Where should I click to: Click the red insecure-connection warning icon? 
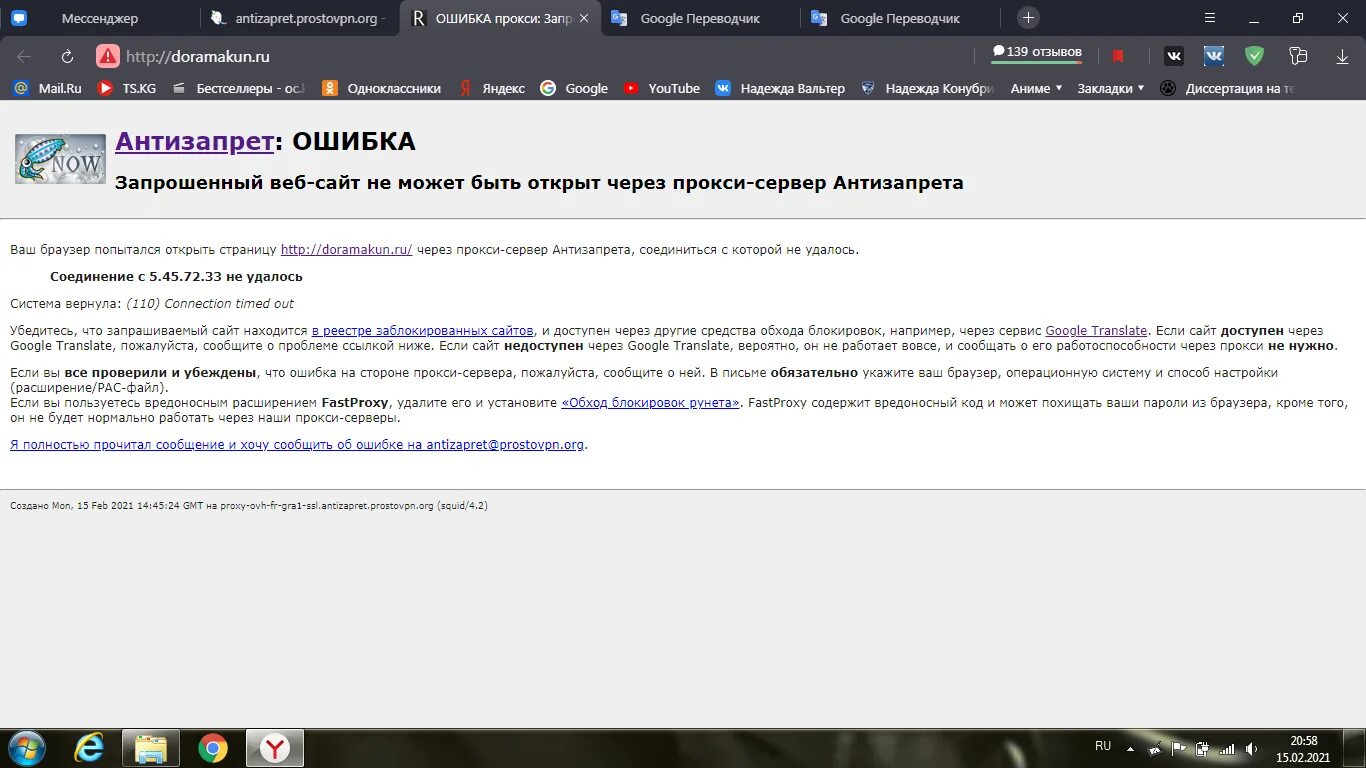(108, 57)
